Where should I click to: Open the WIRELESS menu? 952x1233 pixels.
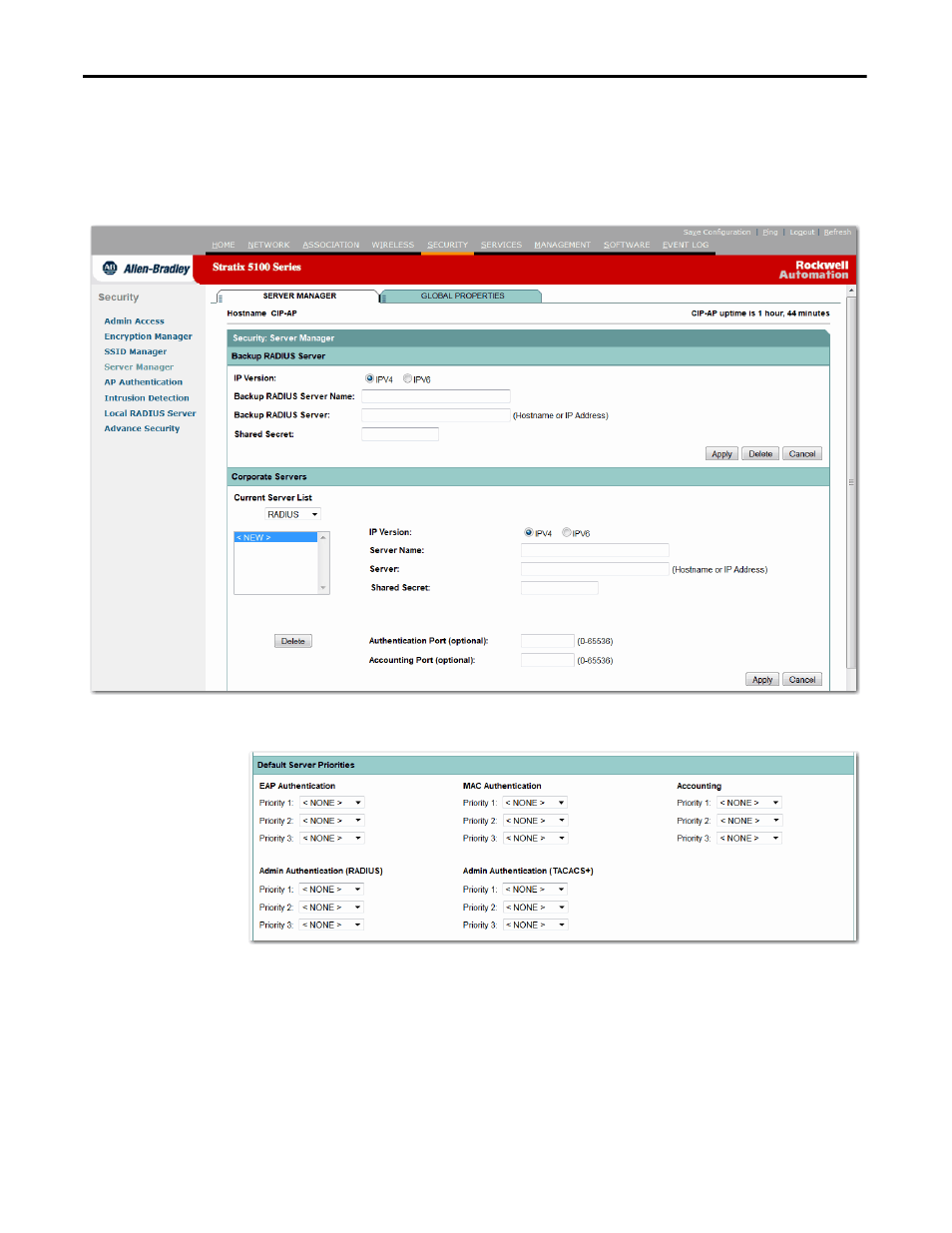(x=393, y=245)
